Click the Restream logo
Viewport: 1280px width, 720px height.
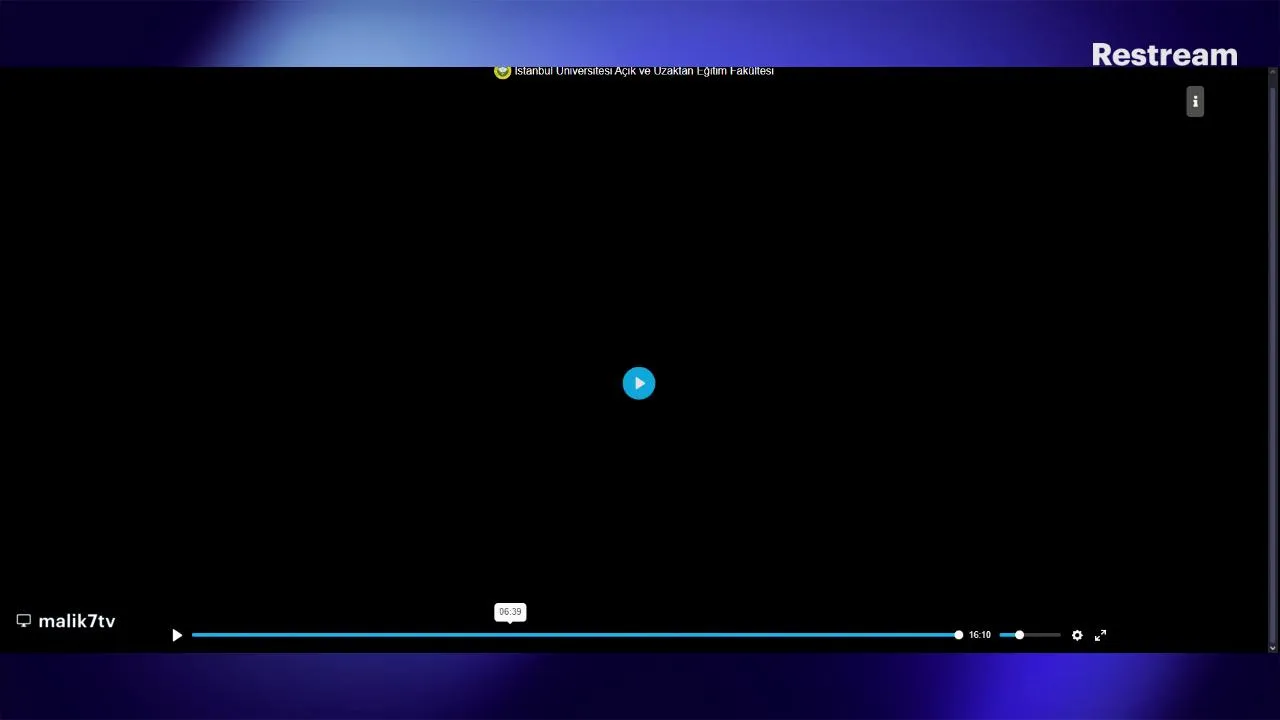[1164, 54]
